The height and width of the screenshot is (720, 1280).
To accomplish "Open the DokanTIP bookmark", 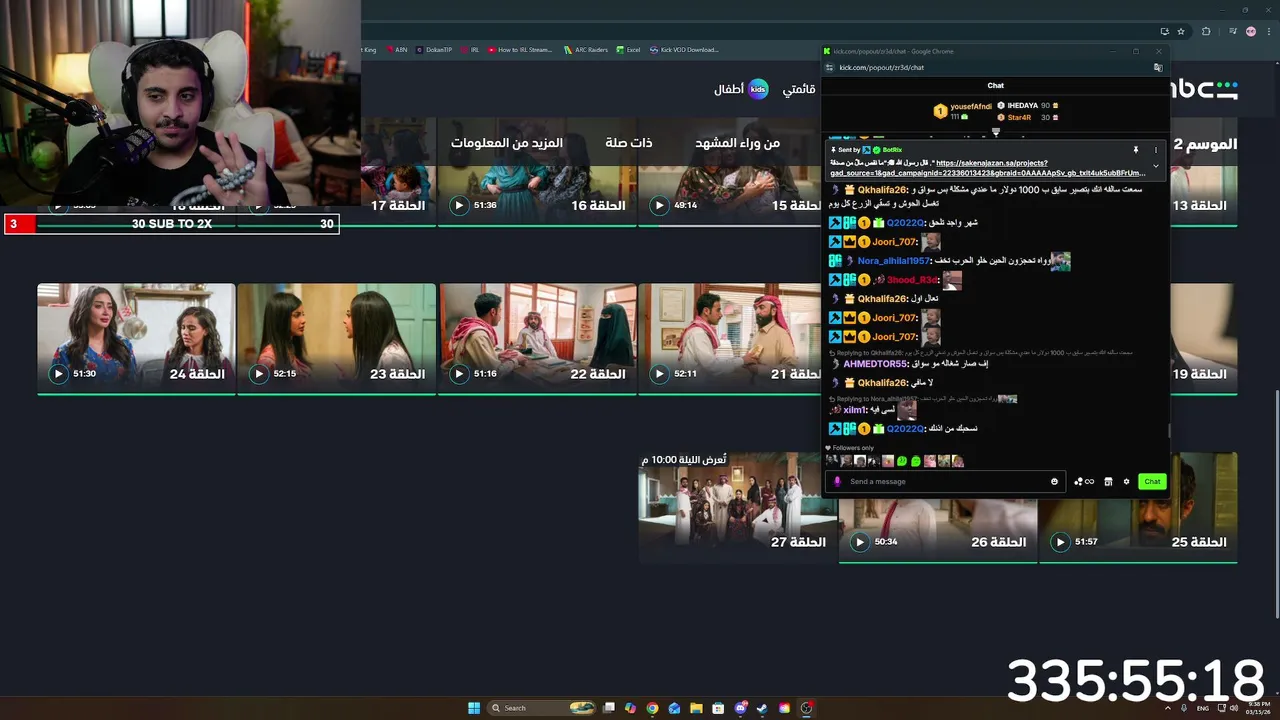I will pos(434,49).
